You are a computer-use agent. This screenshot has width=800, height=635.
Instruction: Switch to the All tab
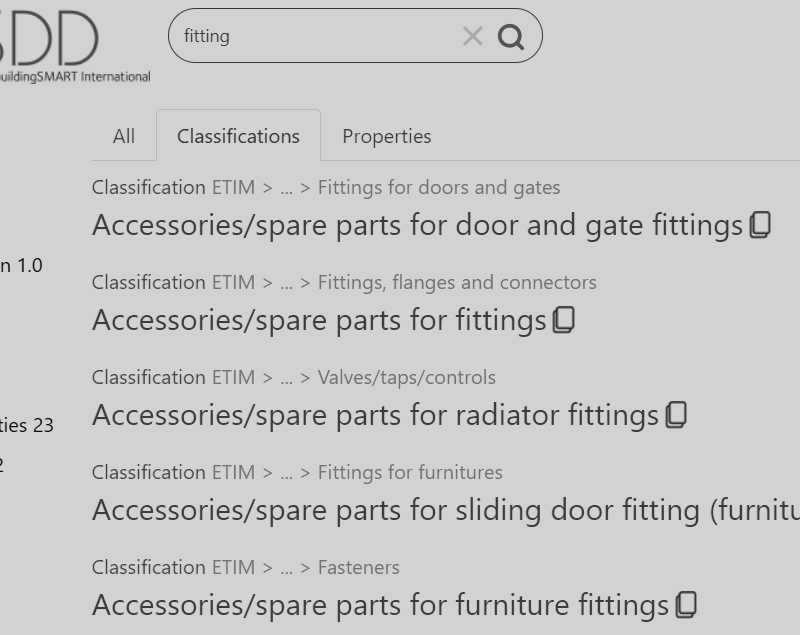click(124, 136)
